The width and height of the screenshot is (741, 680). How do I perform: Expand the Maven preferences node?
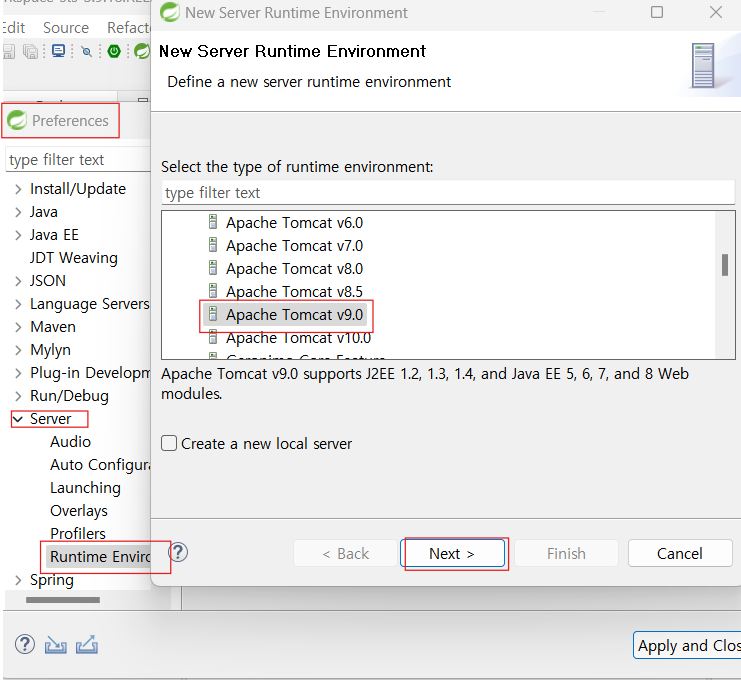[18, 327]
